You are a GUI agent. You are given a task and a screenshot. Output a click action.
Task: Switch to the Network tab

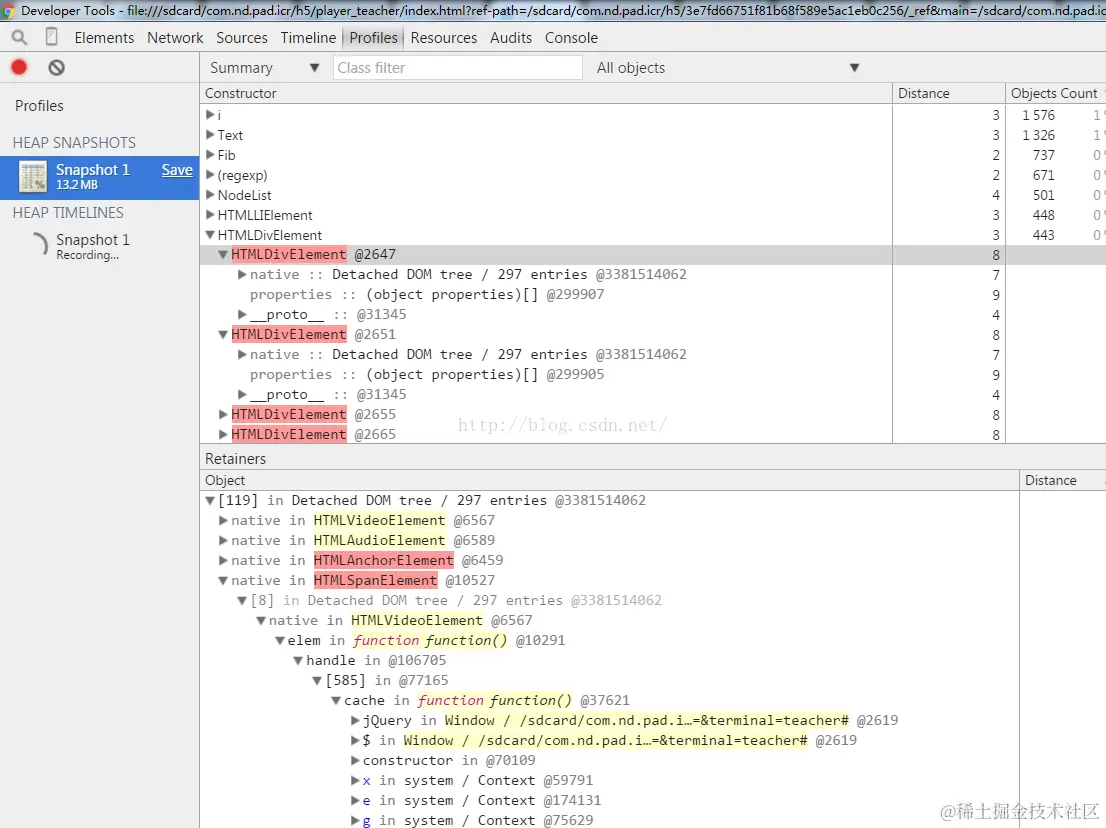coord(175,37)
